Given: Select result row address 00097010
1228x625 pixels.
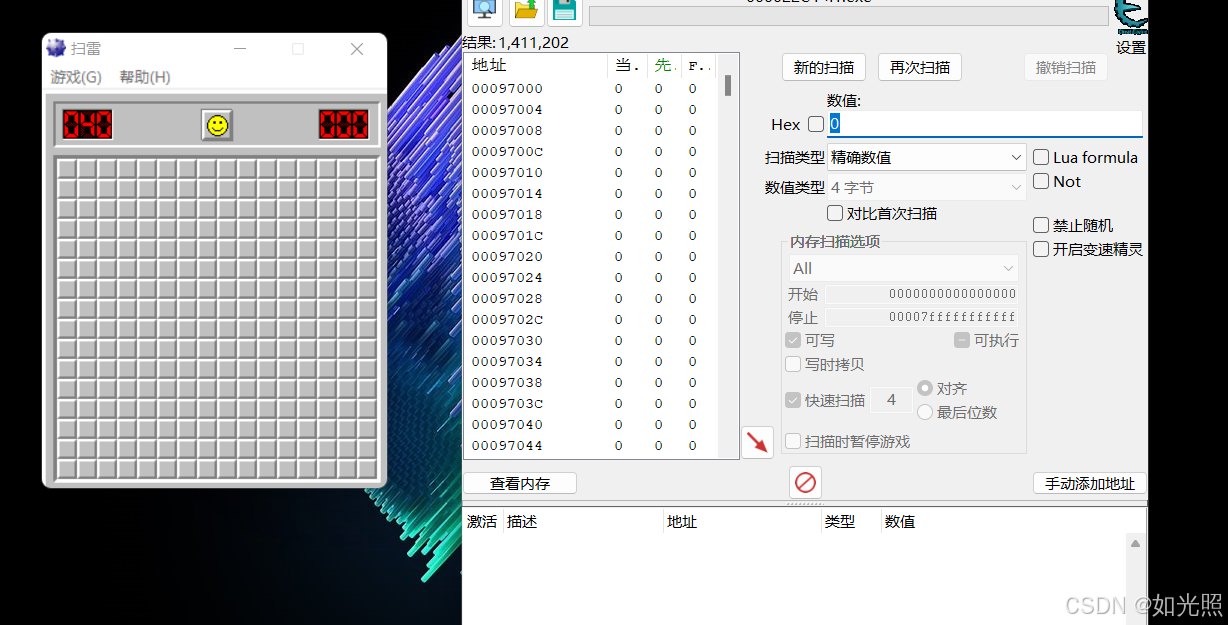Looking at the screenshot, I should (x=592, y=172).
